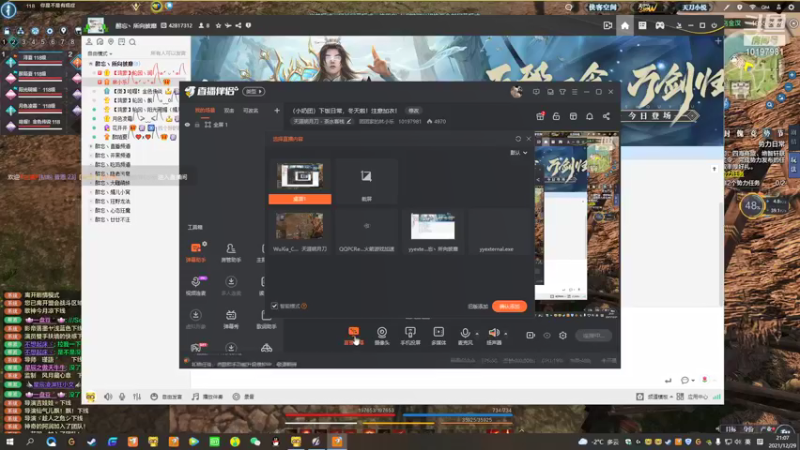
Task: Click the help icon beside smart mode checkbox
Action: (x=304, y=306)
